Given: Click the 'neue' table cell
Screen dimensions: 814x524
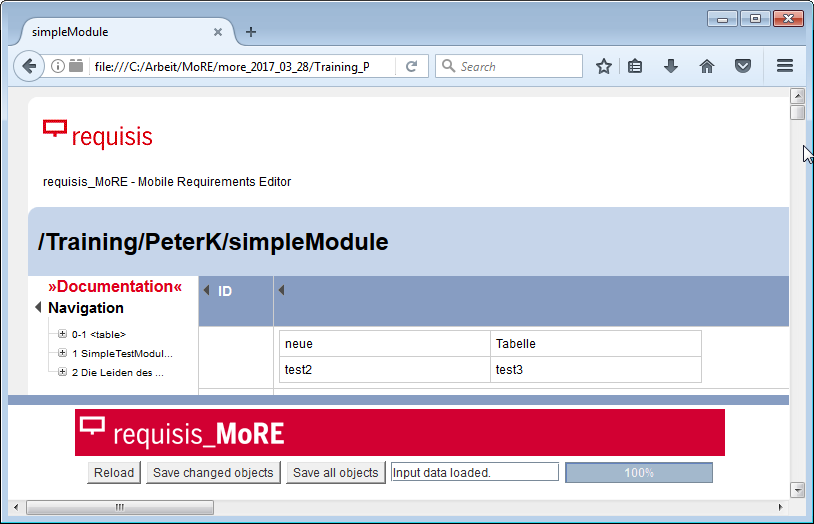Looking at the screenshot, I should [385, 344].
